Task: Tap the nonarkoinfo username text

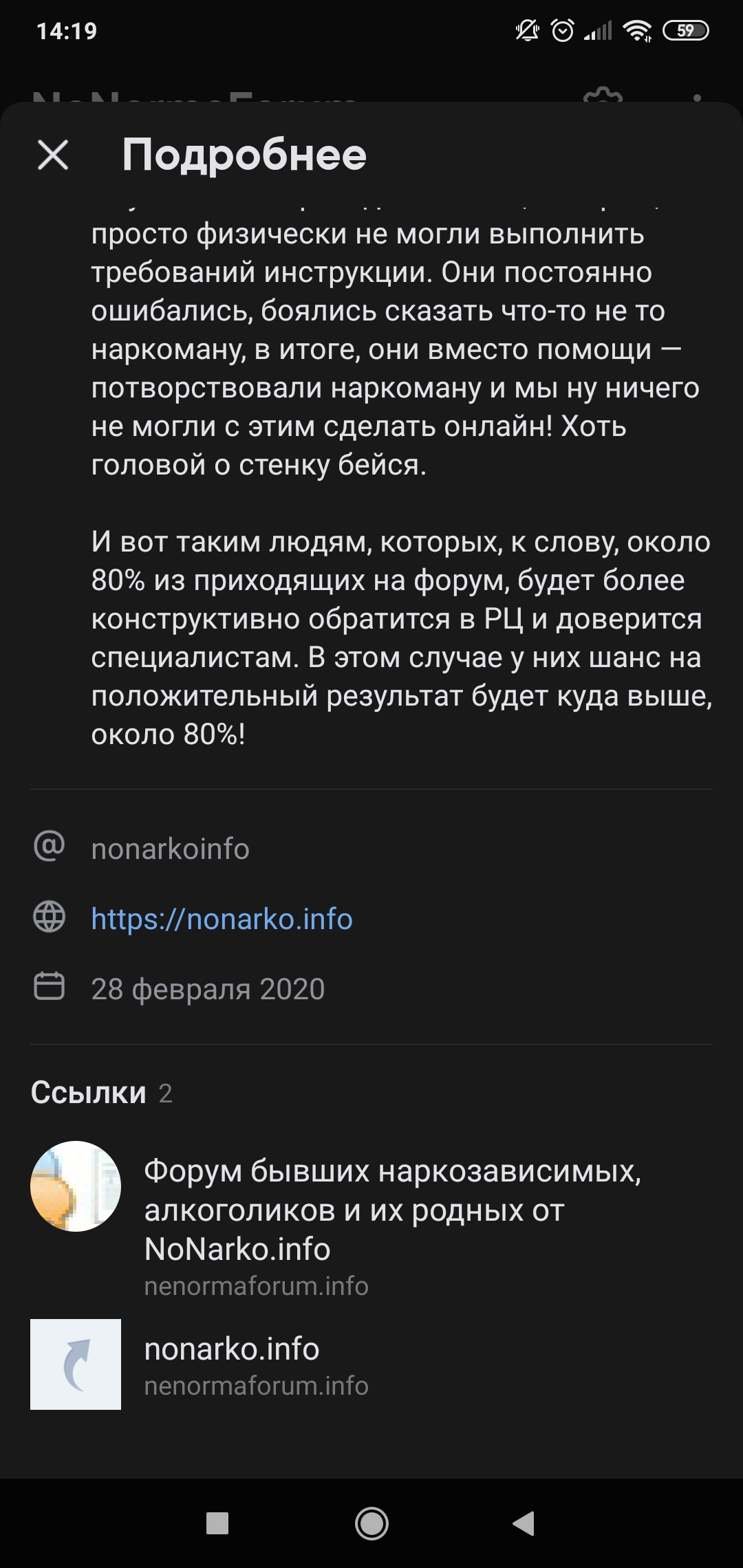Action: coord(170,849)
